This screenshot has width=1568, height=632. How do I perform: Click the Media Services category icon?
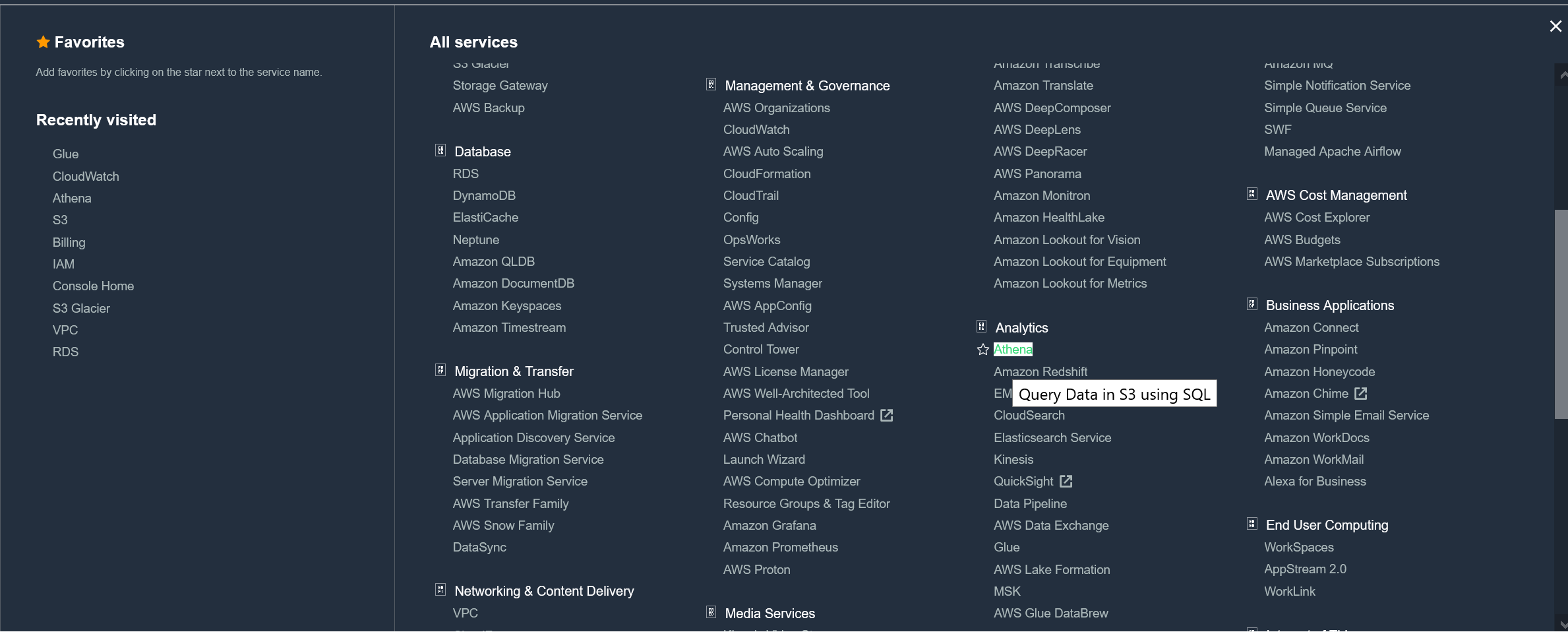pyautogui.click(x=711, y=613)
